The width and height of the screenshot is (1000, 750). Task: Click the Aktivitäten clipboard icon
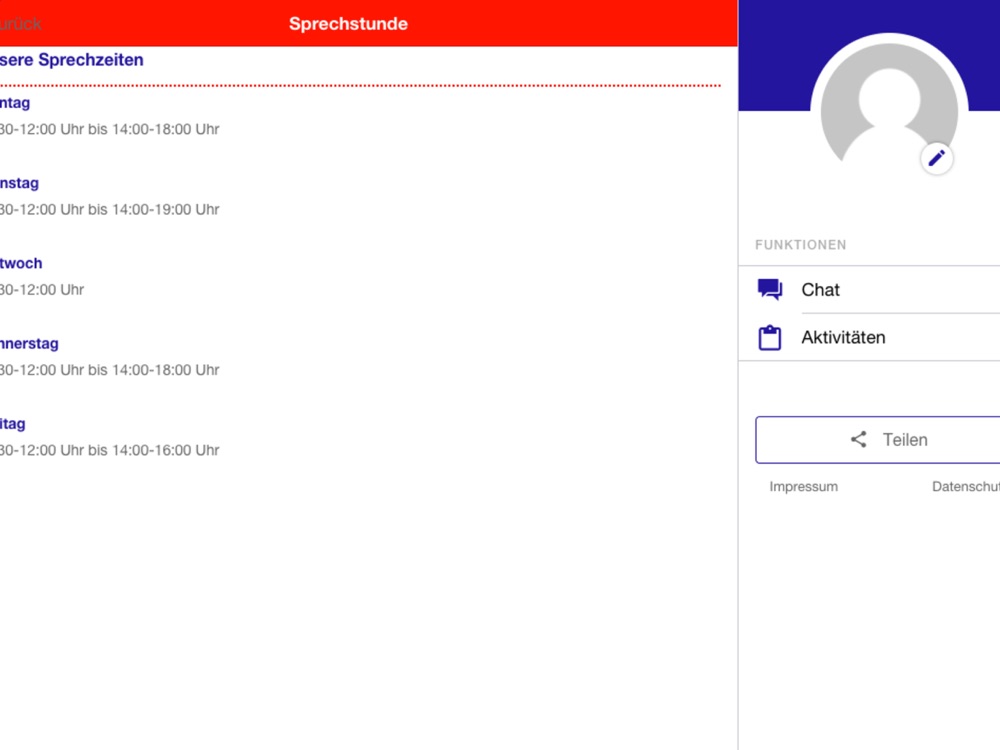coord(770,337)
